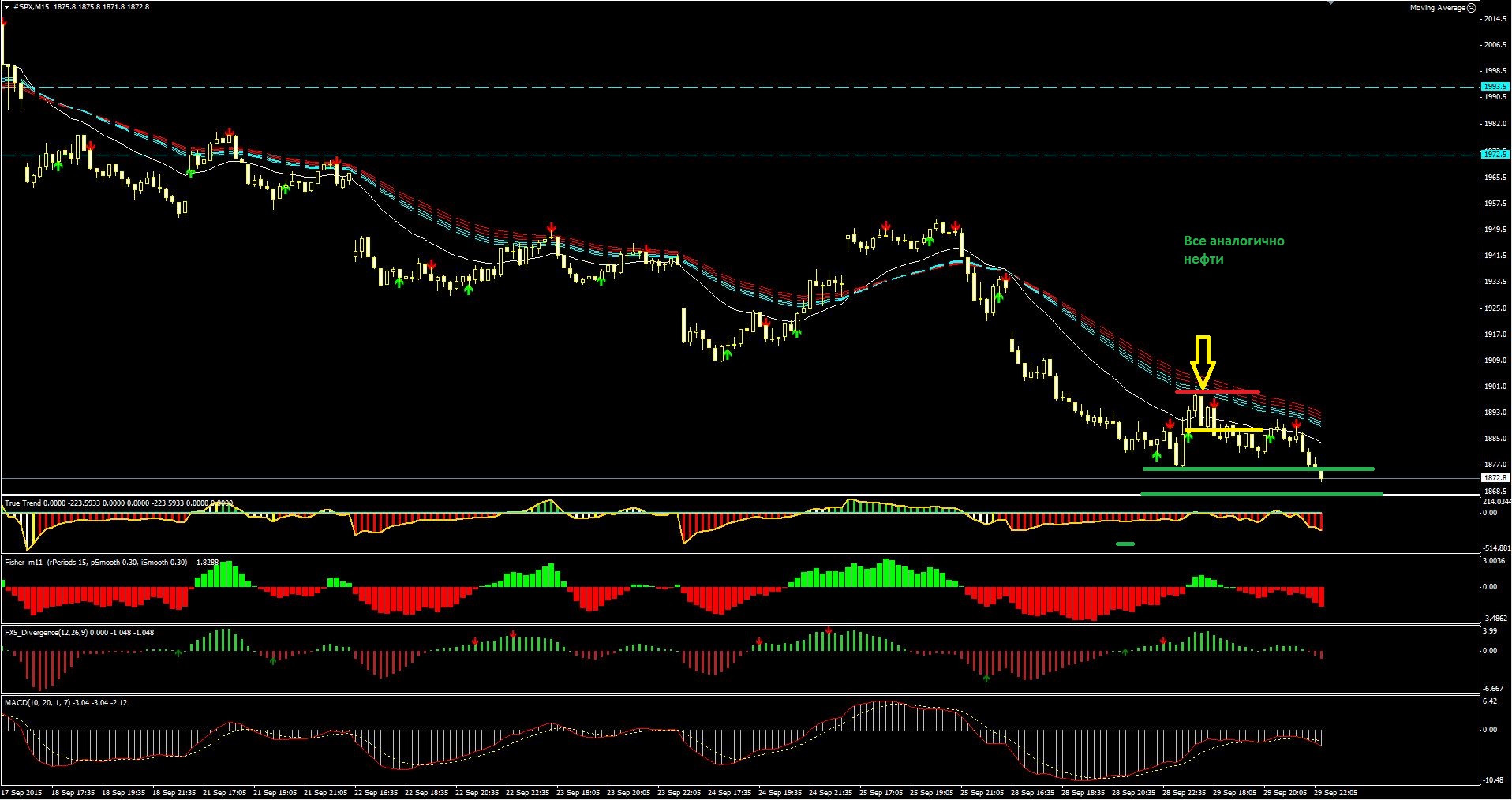
Task: Click the MACD scale value -10.48
Action: pos(1493,780)
